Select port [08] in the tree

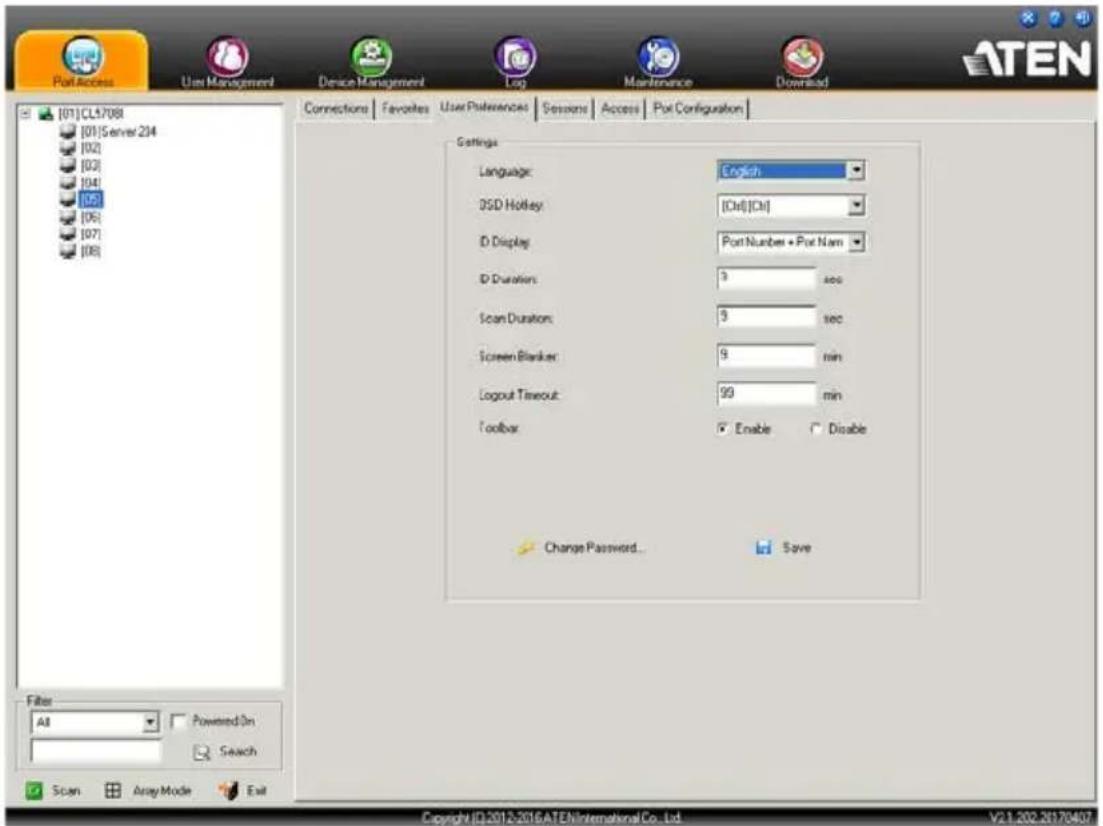coord(91,251)
